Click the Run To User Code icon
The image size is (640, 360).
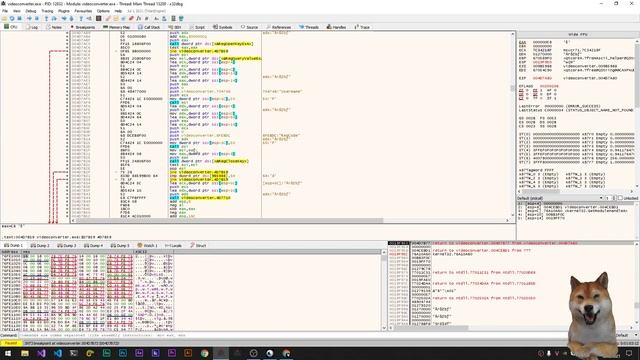point(89,19)
